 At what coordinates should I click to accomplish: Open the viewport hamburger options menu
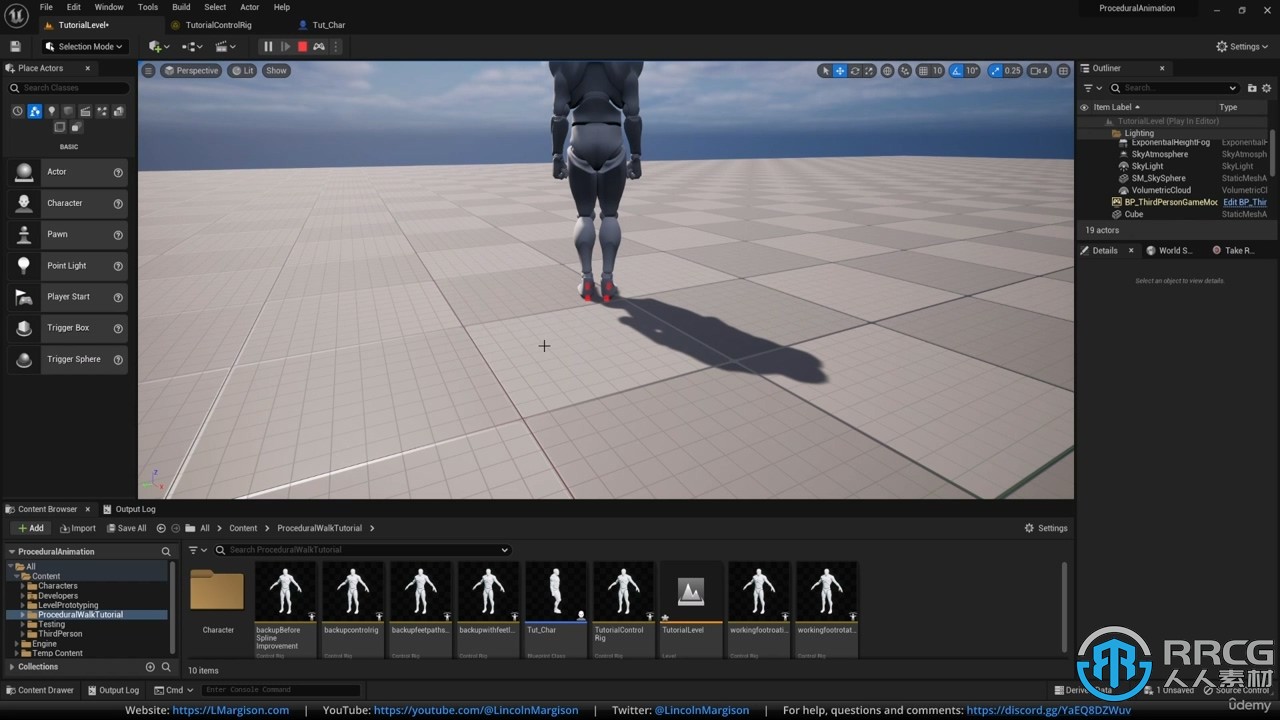coord(148,71)
